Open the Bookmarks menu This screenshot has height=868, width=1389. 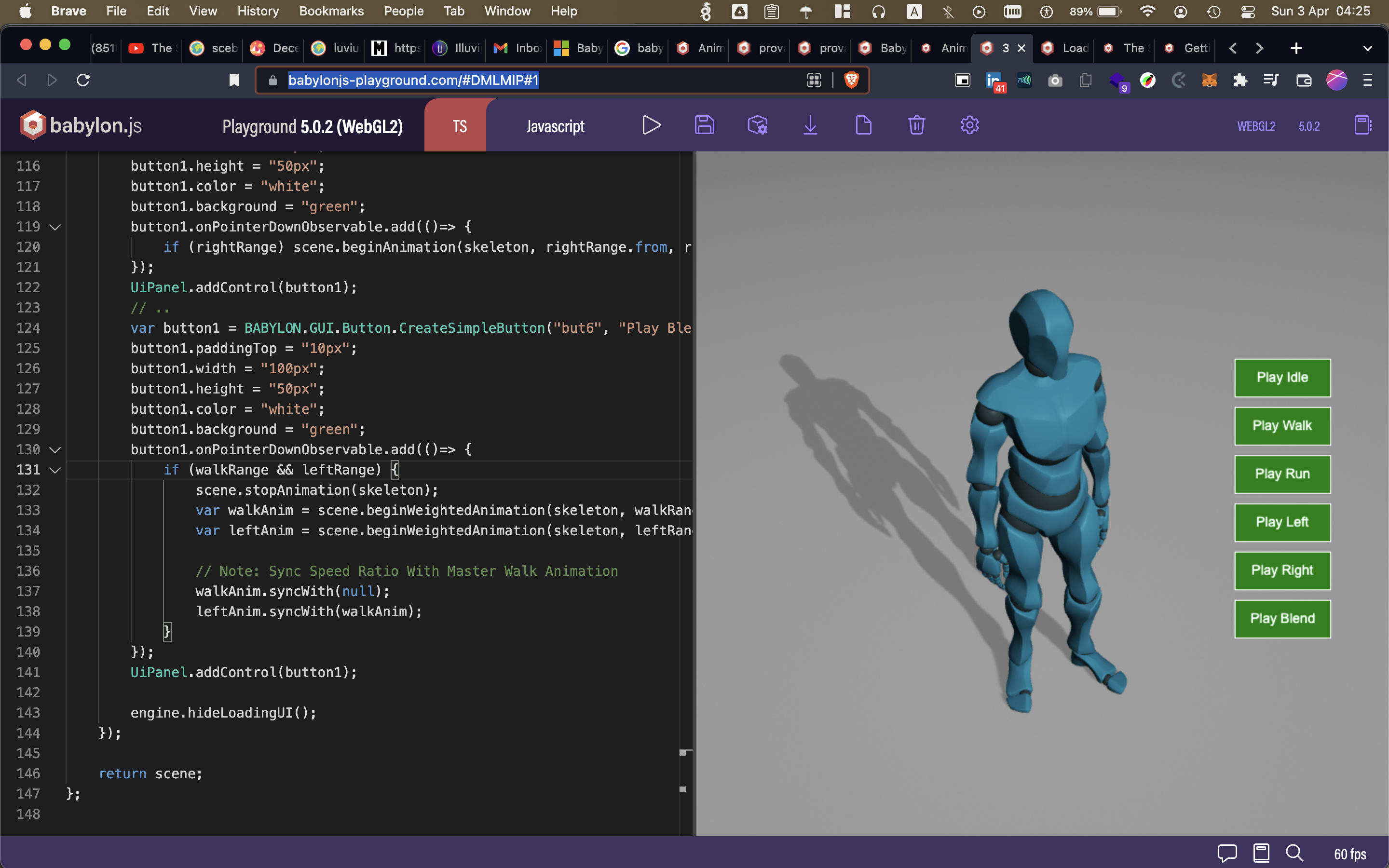(331, 11)
